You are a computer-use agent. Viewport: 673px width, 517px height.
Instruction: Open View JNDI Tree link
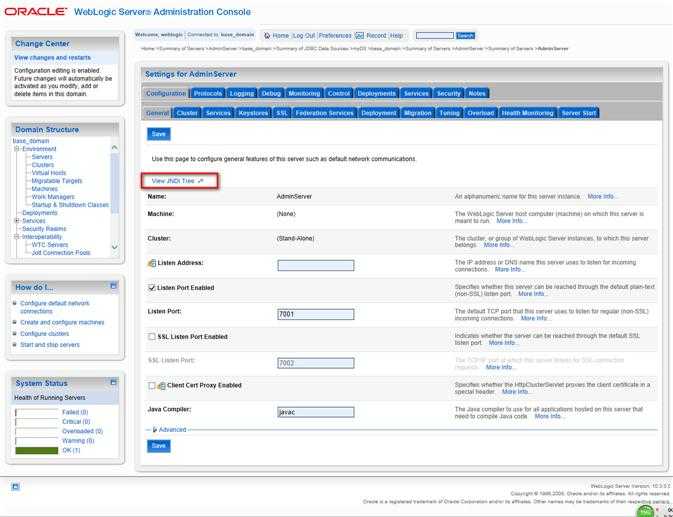173,181
